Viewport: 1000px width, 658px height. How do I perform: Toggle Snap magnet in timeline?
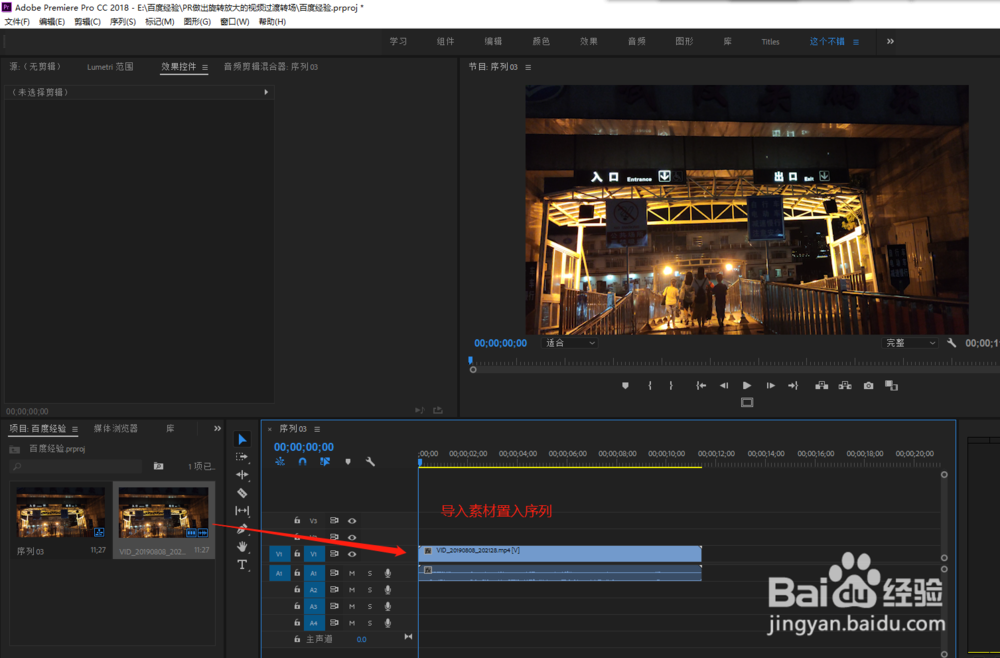(302, 462)
